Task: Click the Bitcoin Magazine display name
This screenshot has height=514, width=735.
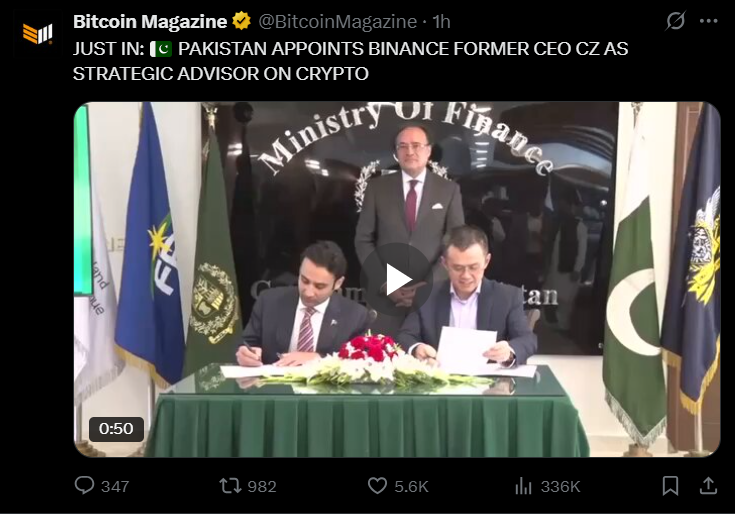Action: click(150, 22)
